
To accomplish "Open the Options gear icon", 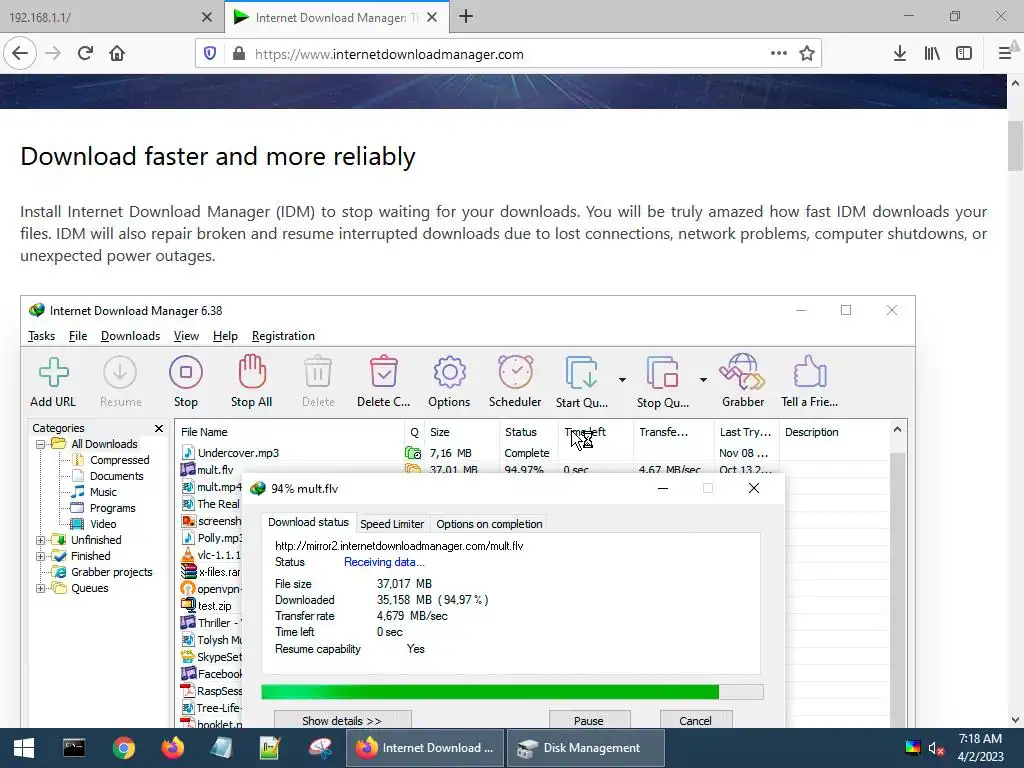I will coord(449,372).
